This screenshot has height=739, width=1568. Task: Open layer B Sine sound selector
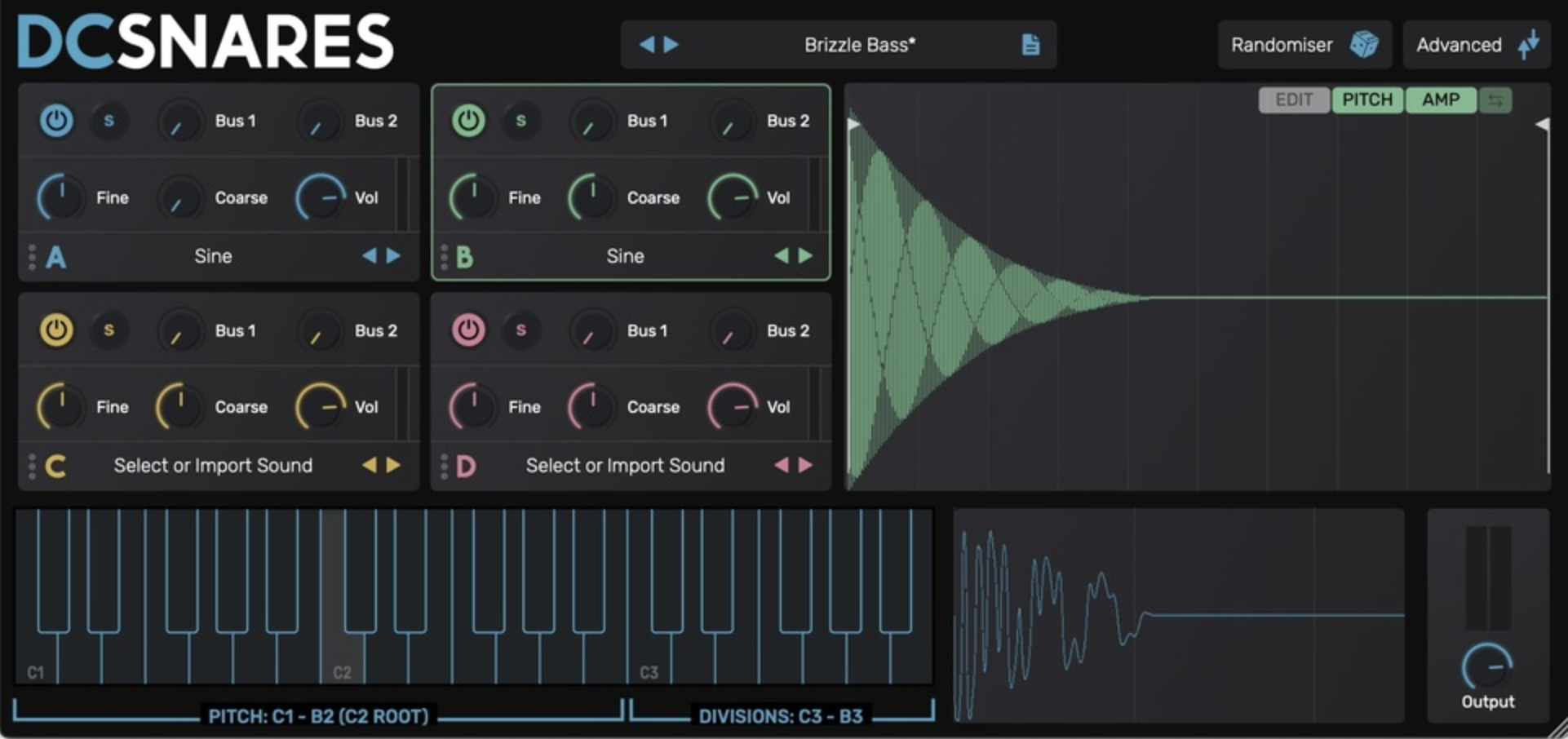point(625,256)
